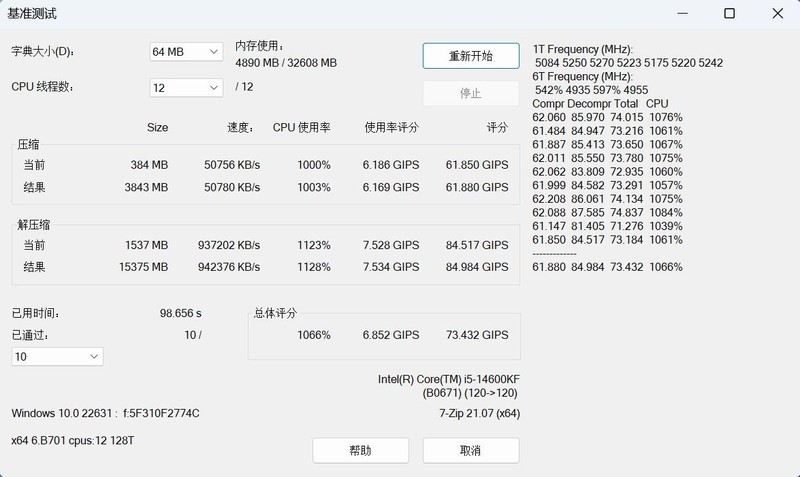Screen dimensions: 800x477
Task: Open the CPU 线程数 dropdown showing 12
Action: [186, 88]
